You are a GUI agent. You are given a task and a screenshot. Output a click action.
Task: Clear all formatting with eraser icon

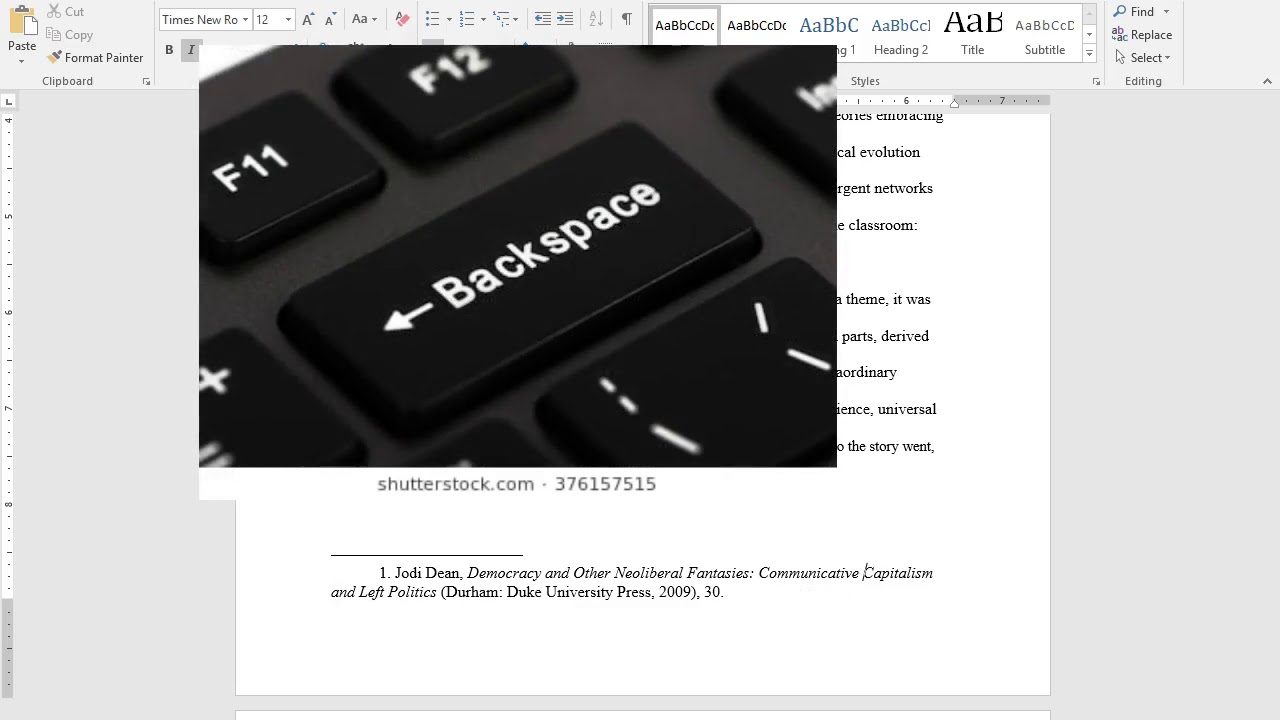tap(402, 19)
